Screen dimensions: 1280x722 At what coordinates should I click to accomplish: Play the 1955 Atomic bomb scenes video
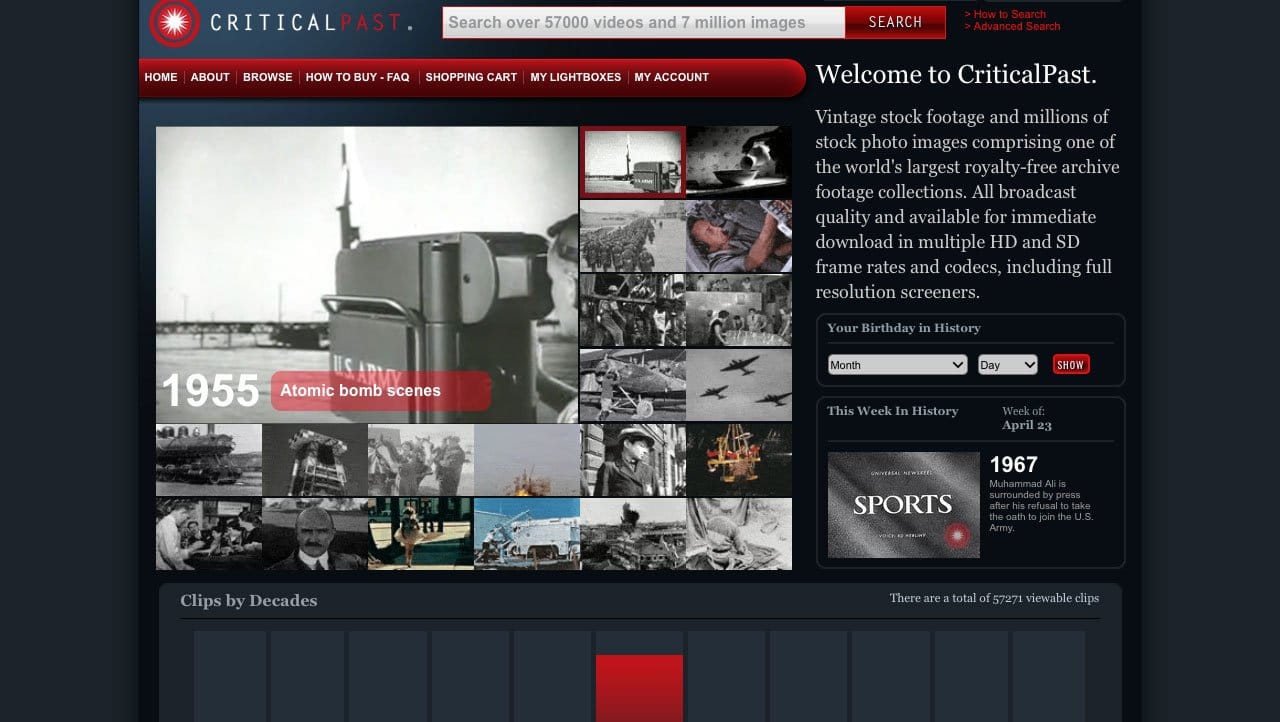(367, 275)
